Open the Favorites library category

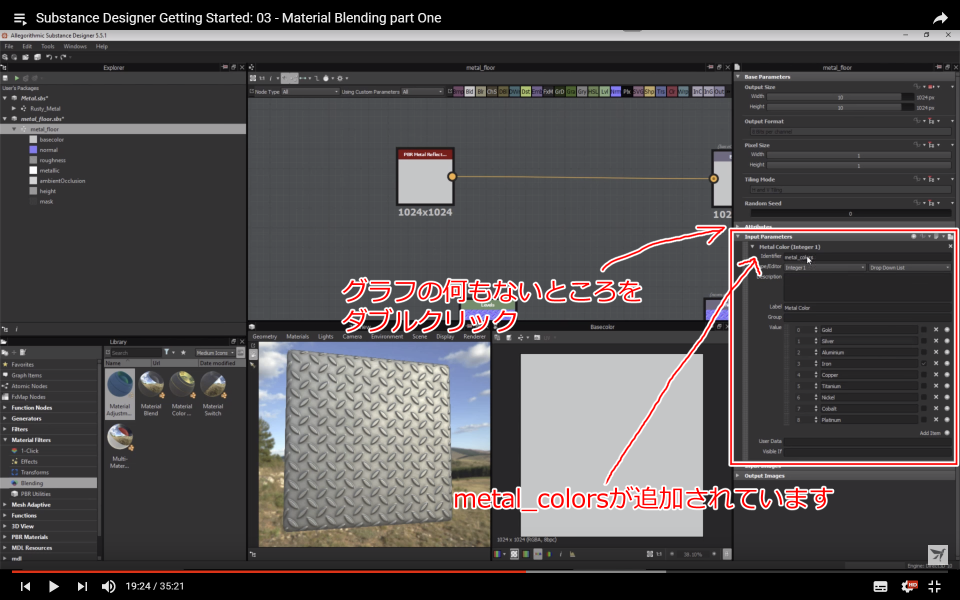[23, 364]
